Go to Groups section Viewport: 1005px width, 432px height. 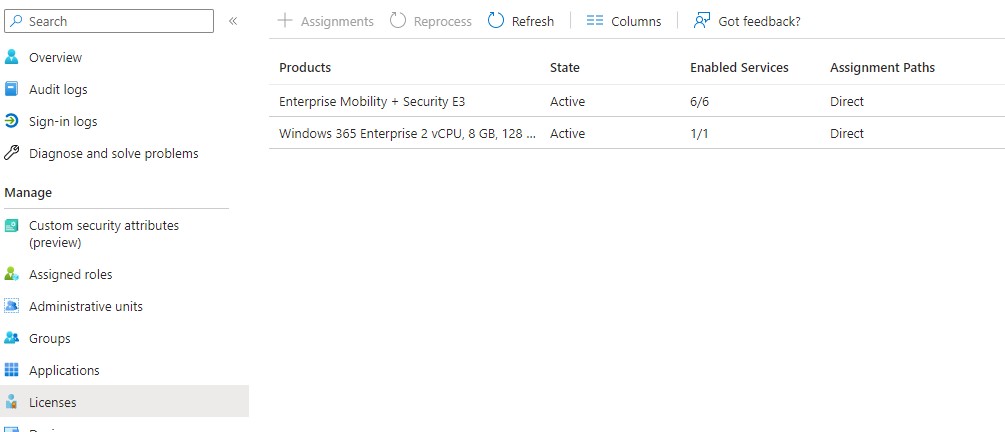click(49, 339)
